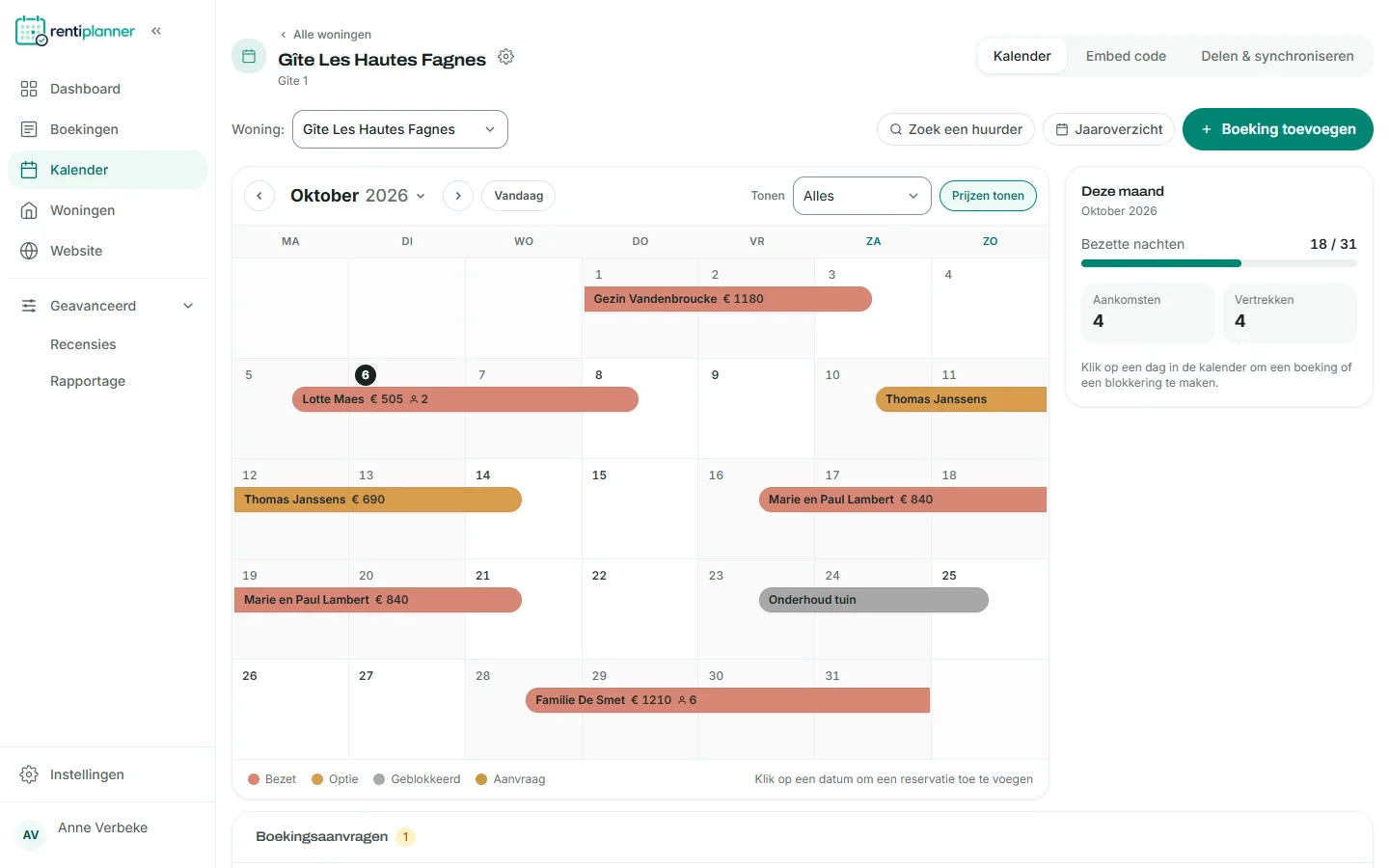Click the Optie legend swatch
Screen dimensions: 1389x868
tap(317, 779)
